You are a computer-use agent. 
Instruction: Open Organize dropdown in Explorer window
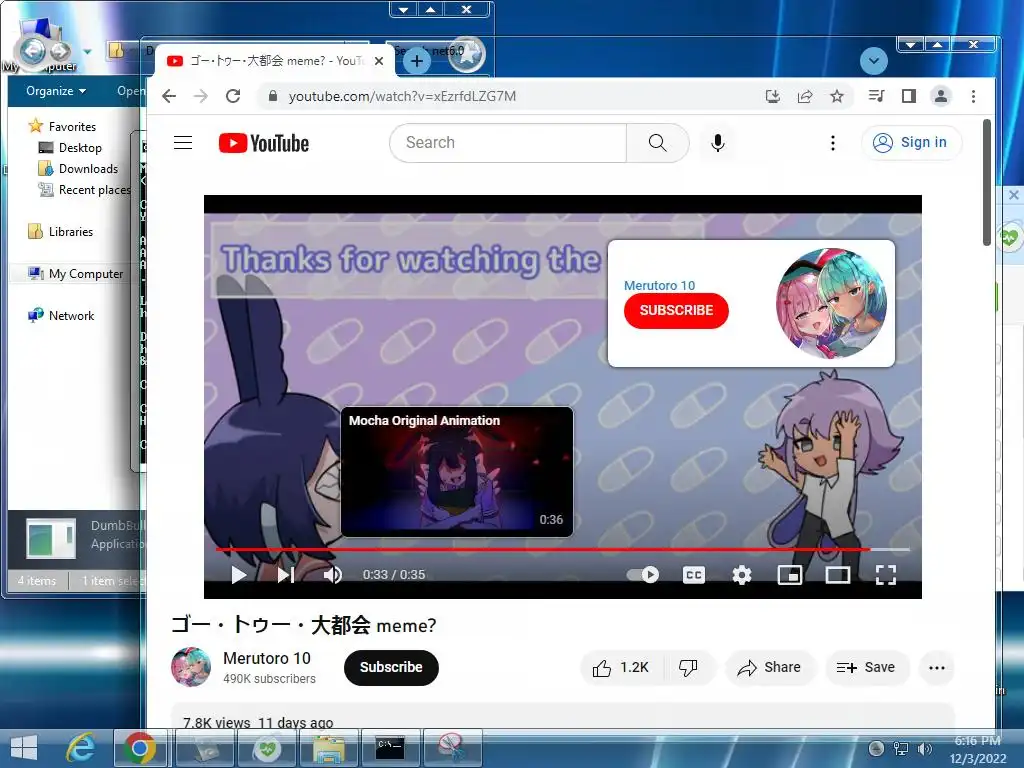point(56,91)
